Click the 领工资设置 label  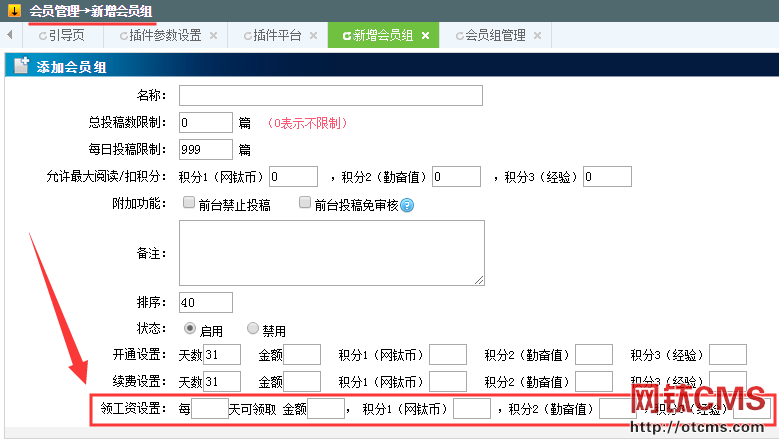point(133,408)
